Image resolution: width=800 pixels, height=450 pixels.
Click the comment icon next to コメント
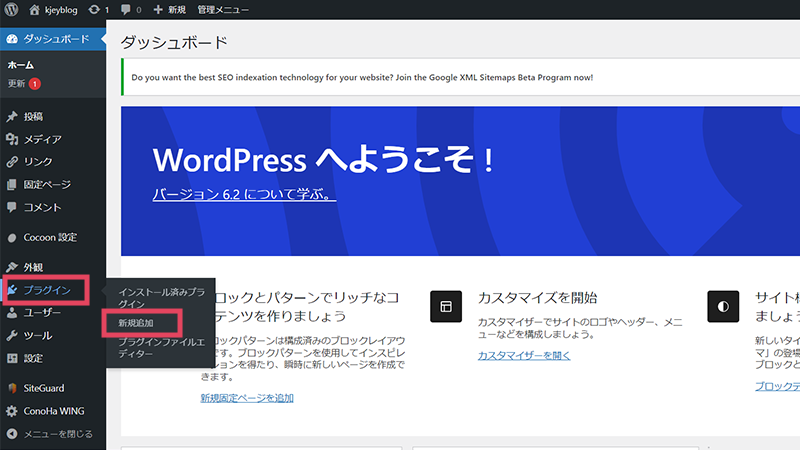(12, 207)
